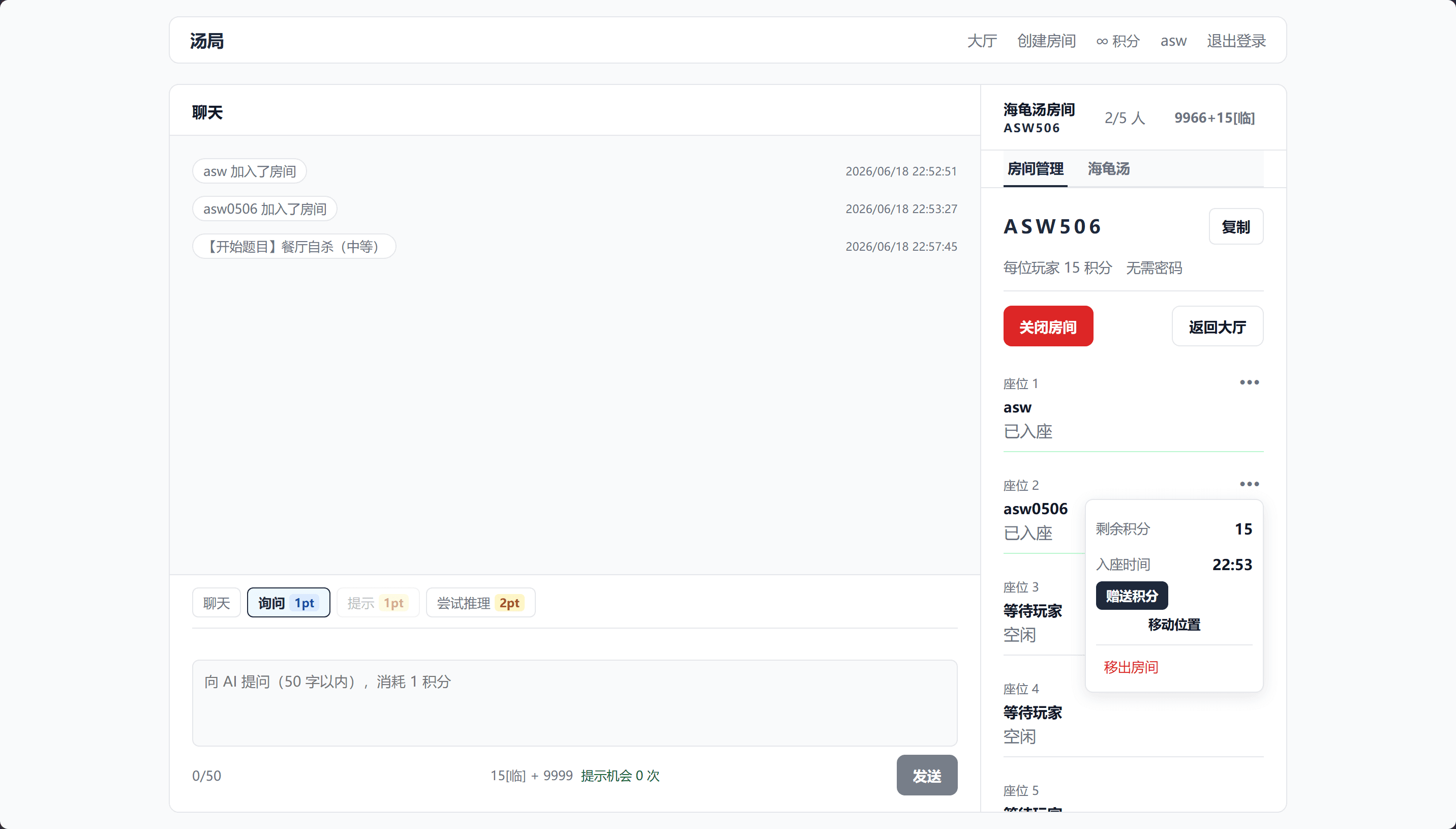
Task: Click 等待玩家 in 座位 4
Action: [1032, 713]
